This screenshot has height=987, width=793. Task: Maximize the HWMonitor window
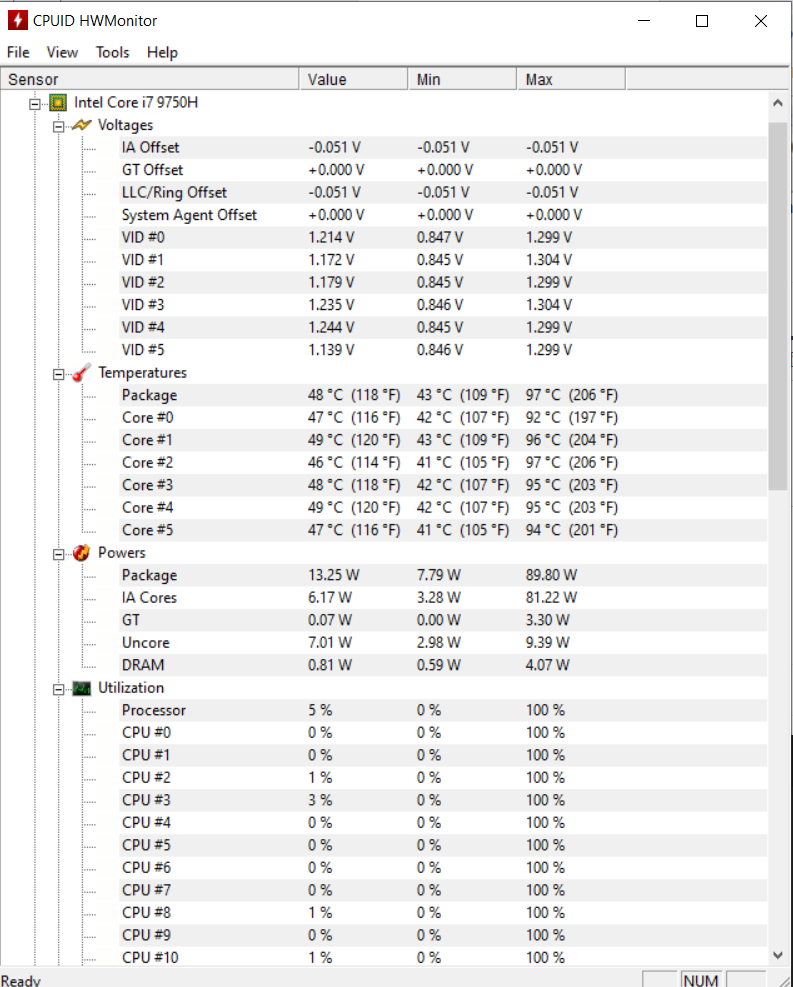coord(702,21)
